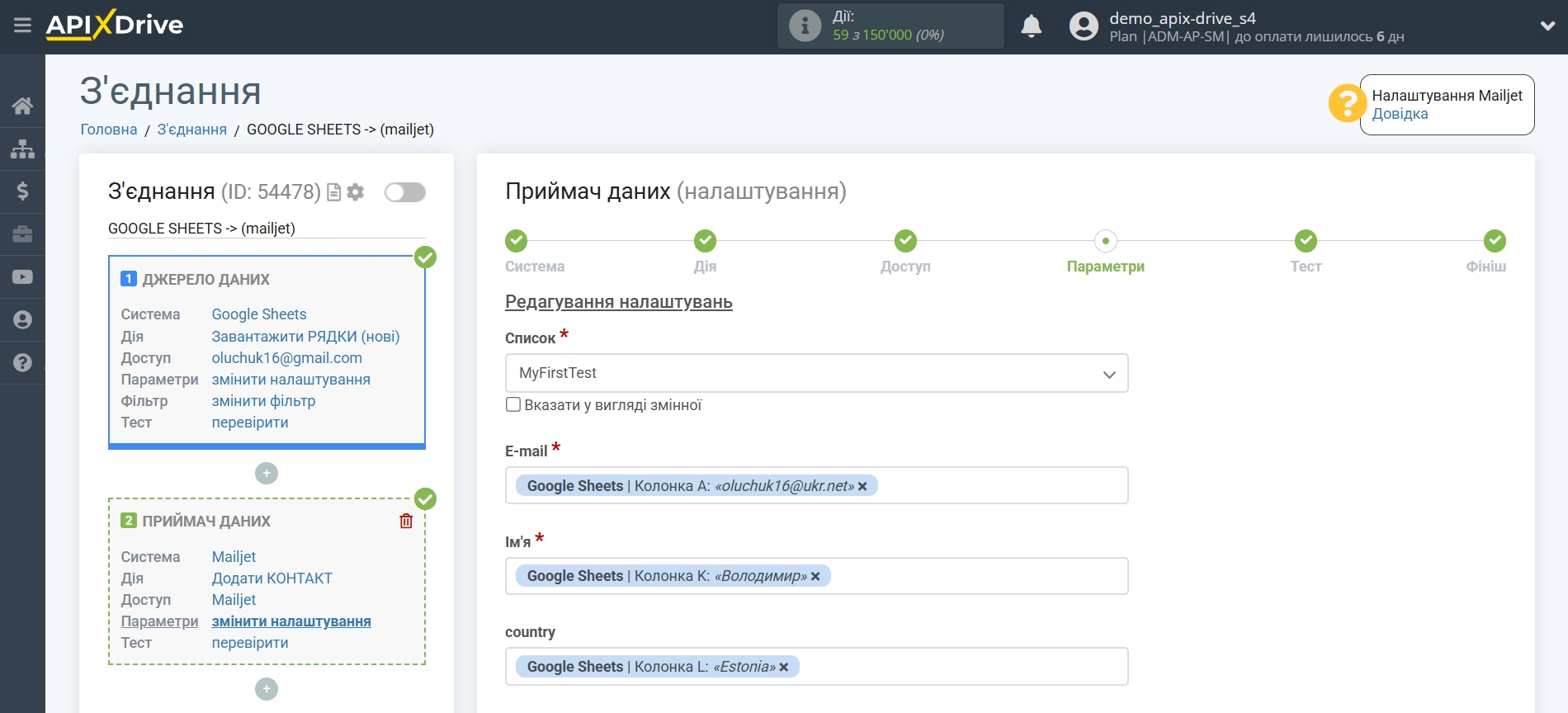Click the yellow question mark help icon
The width and height of the screenshot is (1568, 713).
1347,104
